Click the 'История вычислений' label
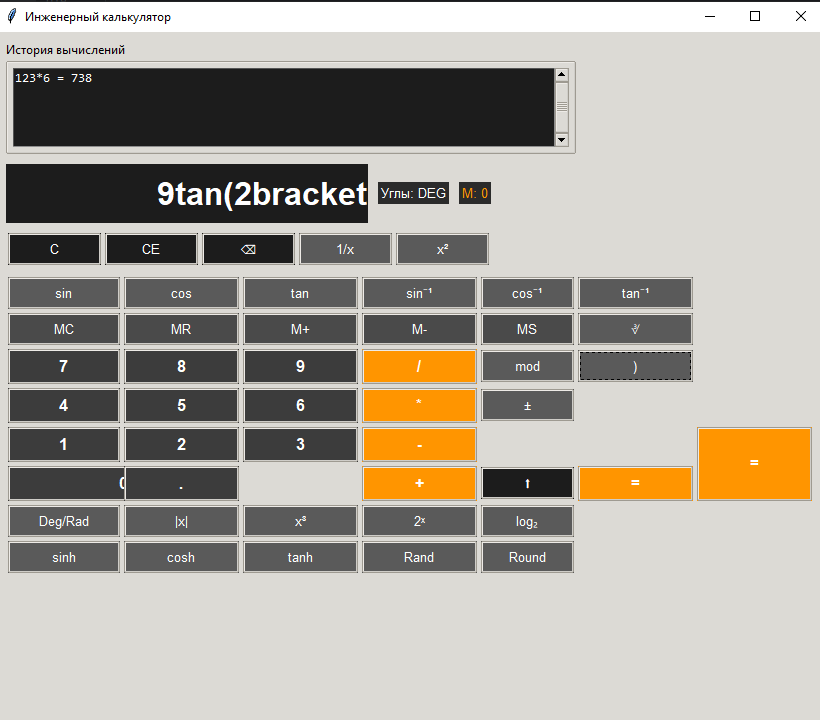 65,50
